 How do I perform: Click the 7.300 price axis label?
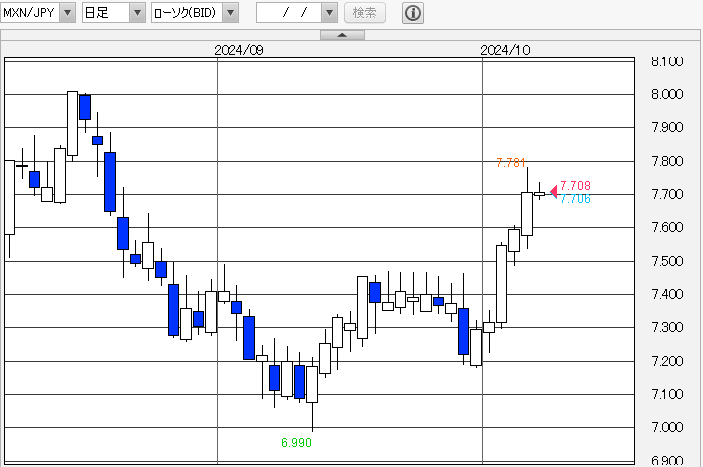(667, 327)
